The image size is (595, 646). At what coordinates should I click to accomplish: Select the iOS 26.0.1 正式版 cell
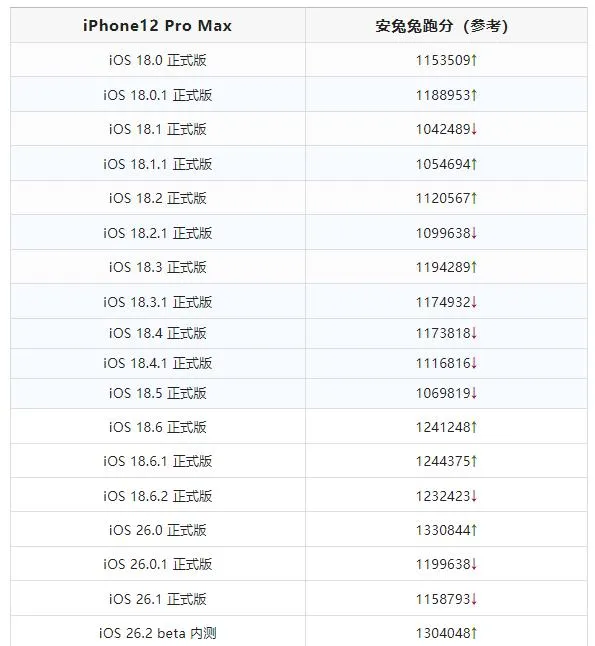pyautogui.click(x=157, y=564)
